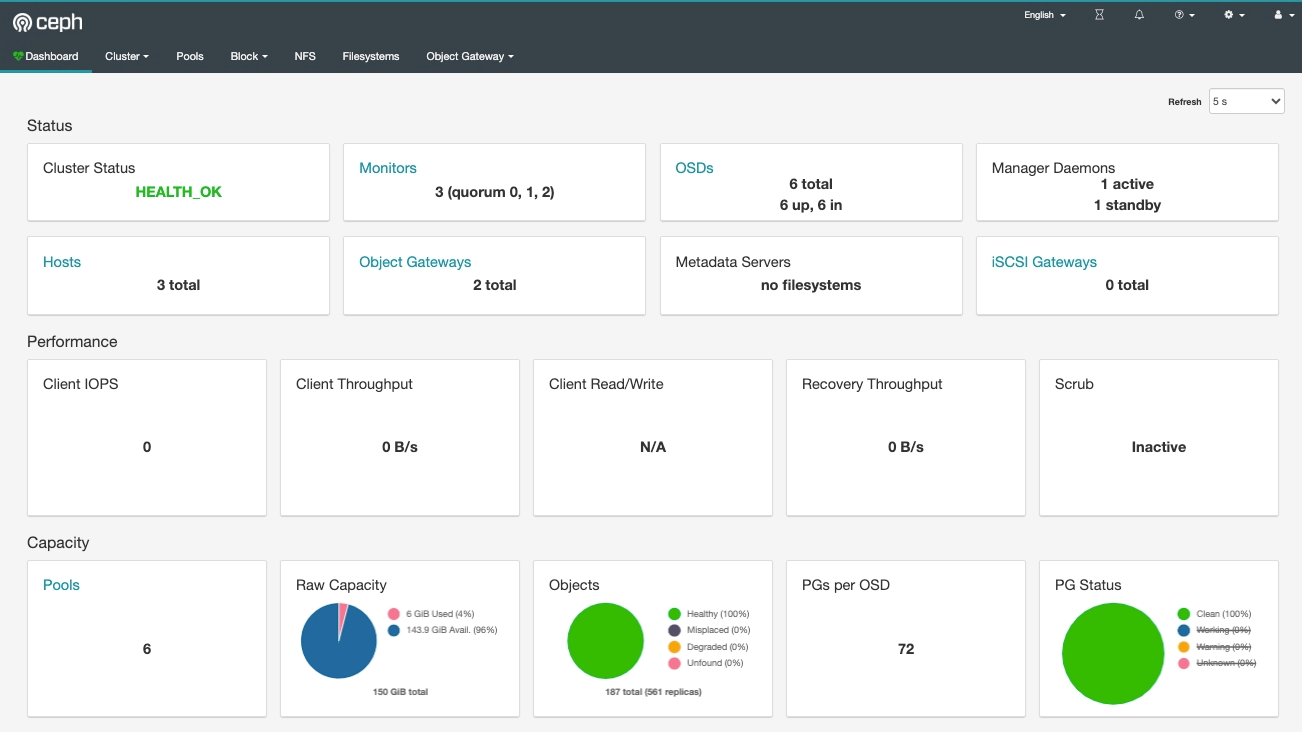Toggle the Clean (100%) legend entry
The height and width of the screenshot is (734, 1302).
pos(1214,614)
